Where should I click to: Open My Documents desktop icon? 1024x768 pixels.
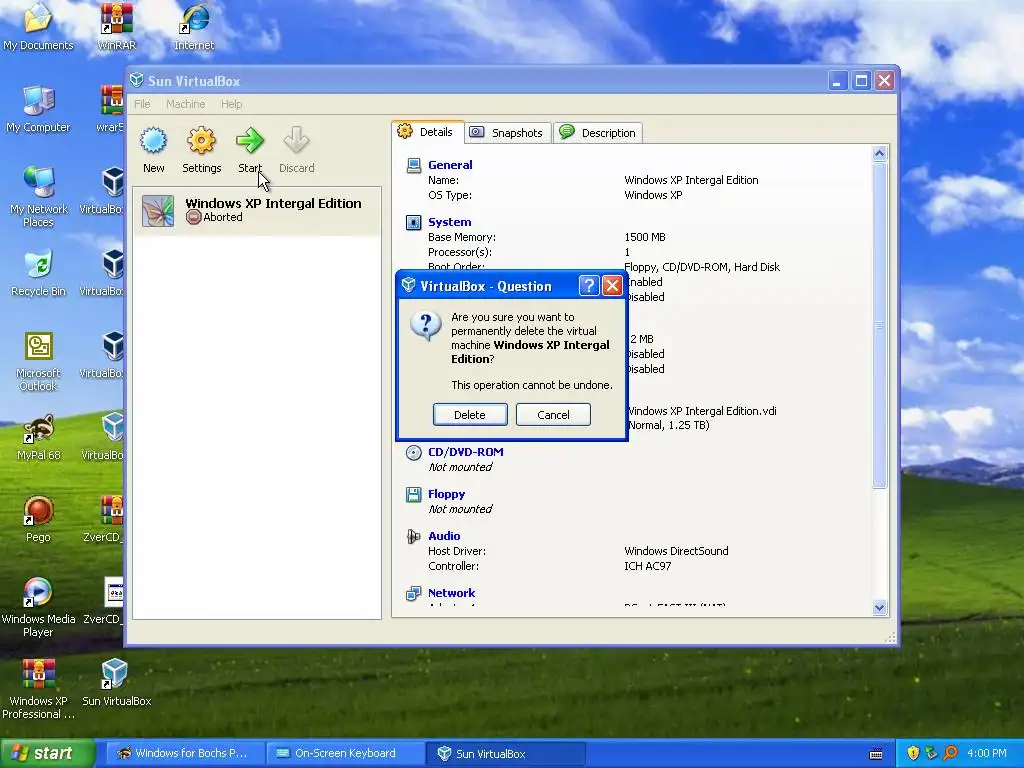pyautogui.click(x=38, y=27)
